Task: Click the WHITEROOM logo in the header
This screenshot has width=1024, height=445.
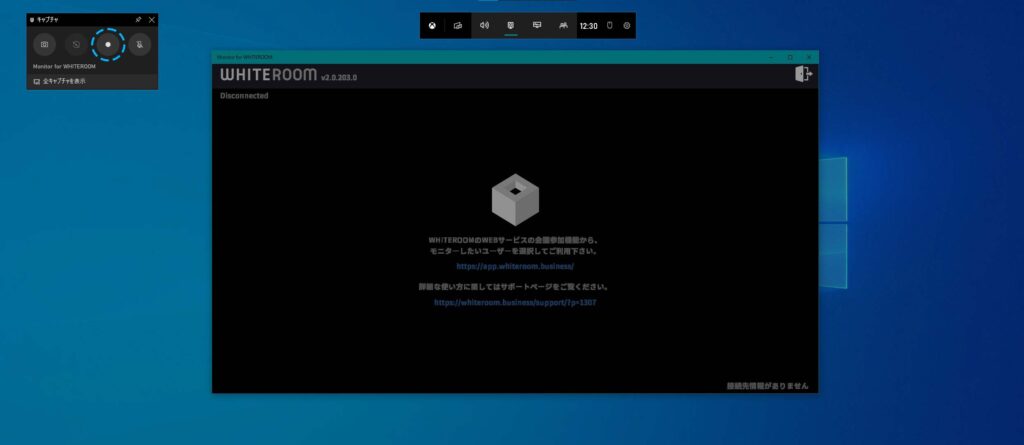Action: point(268,74)
